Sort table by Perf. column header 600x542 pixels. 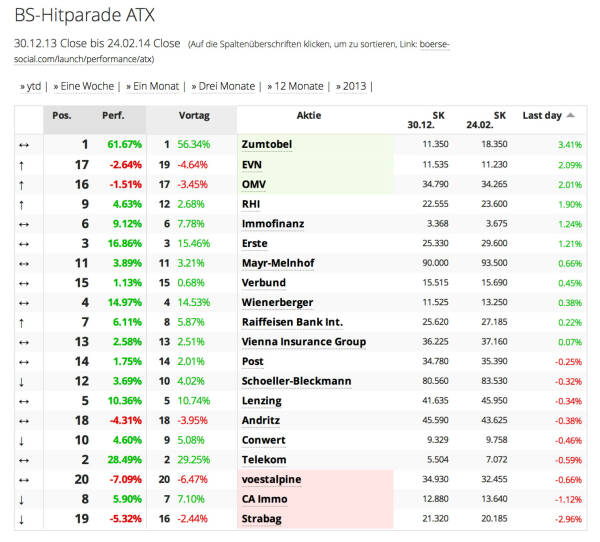(113, 116)
